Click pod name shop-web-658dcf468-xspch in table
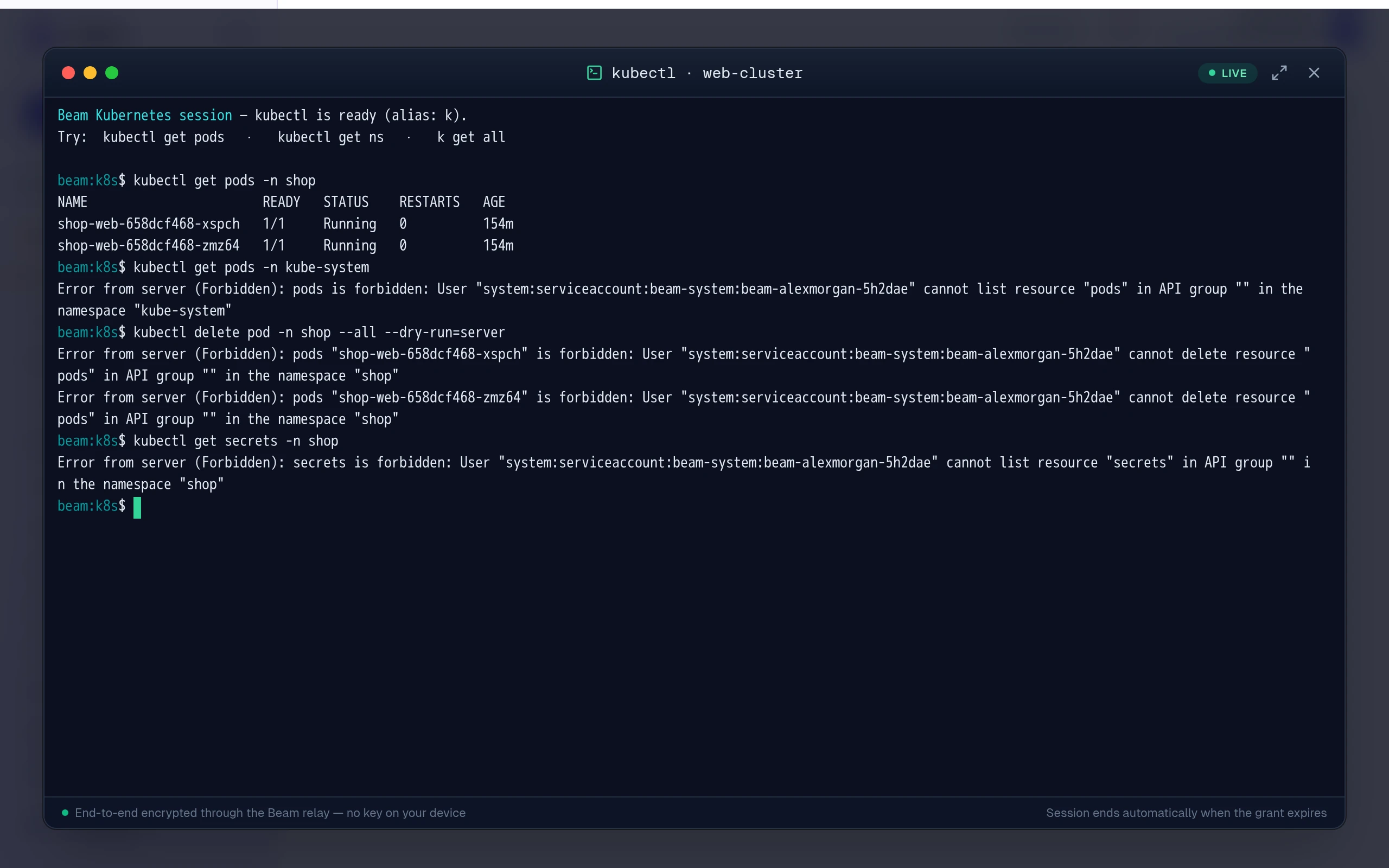 [149, 224]
